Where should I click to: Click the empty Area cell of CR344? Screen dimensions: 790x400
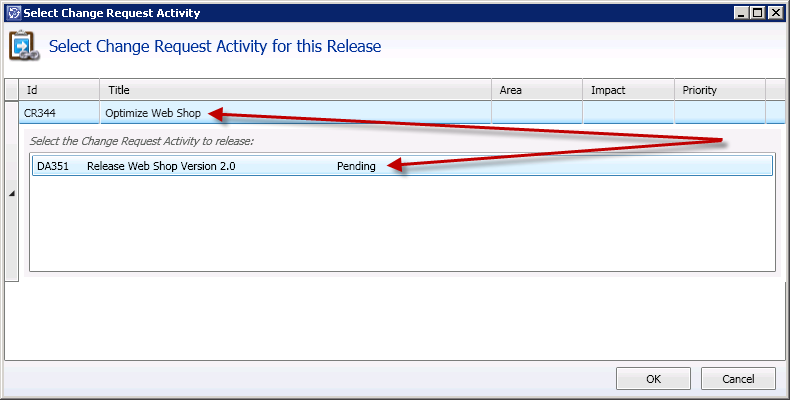(x=537, y=113)
